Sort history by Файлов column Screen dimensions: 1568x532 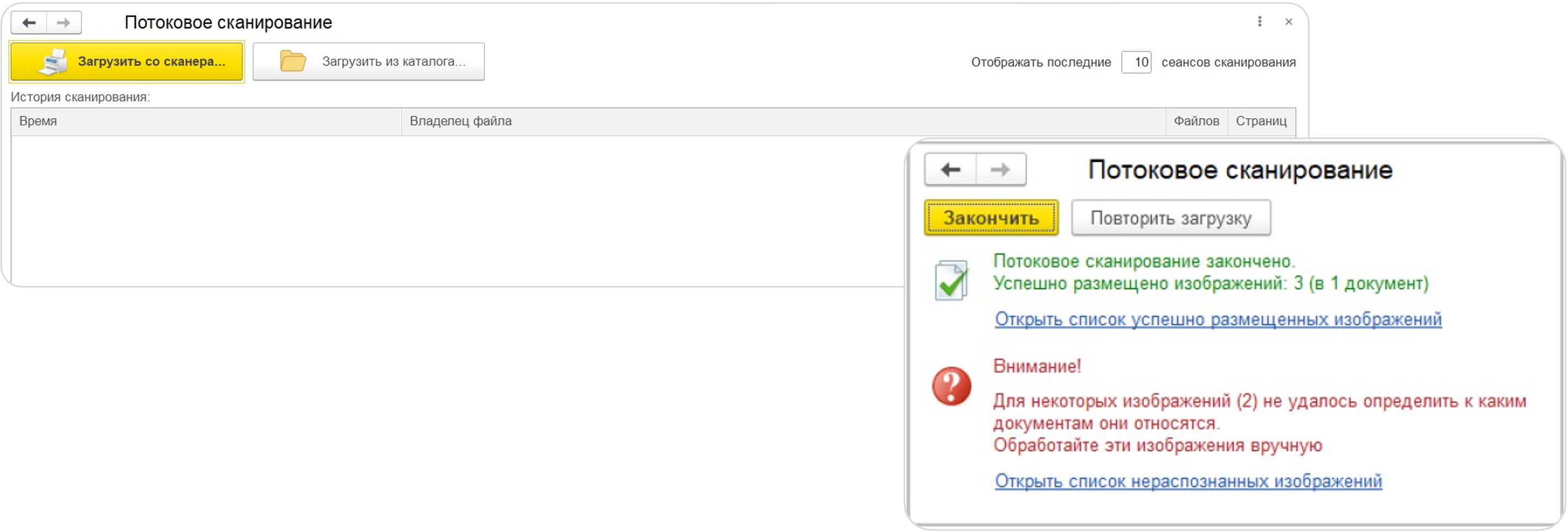coord(1196,121)
